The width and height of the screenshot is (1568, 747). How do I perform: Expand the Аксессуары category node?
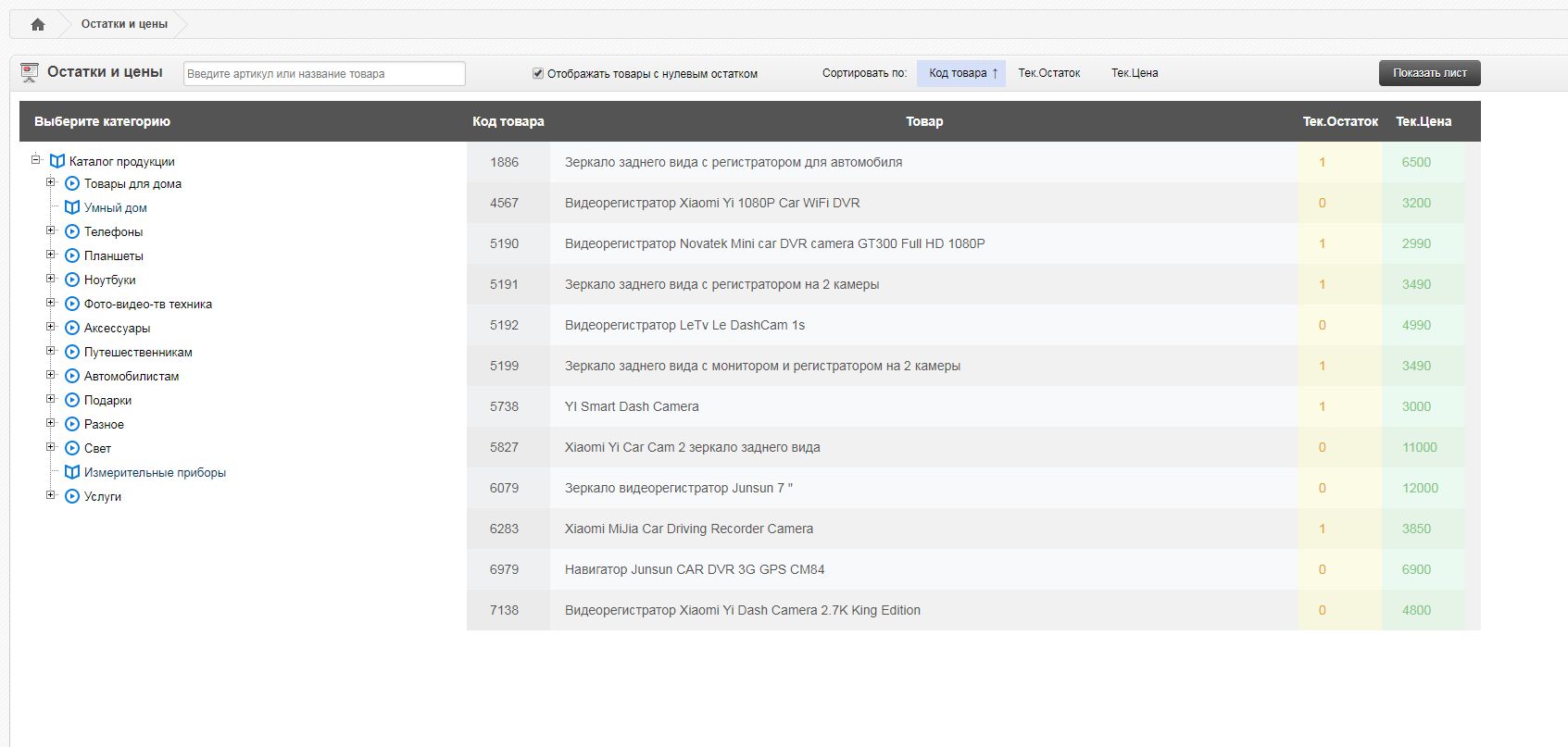51,327
